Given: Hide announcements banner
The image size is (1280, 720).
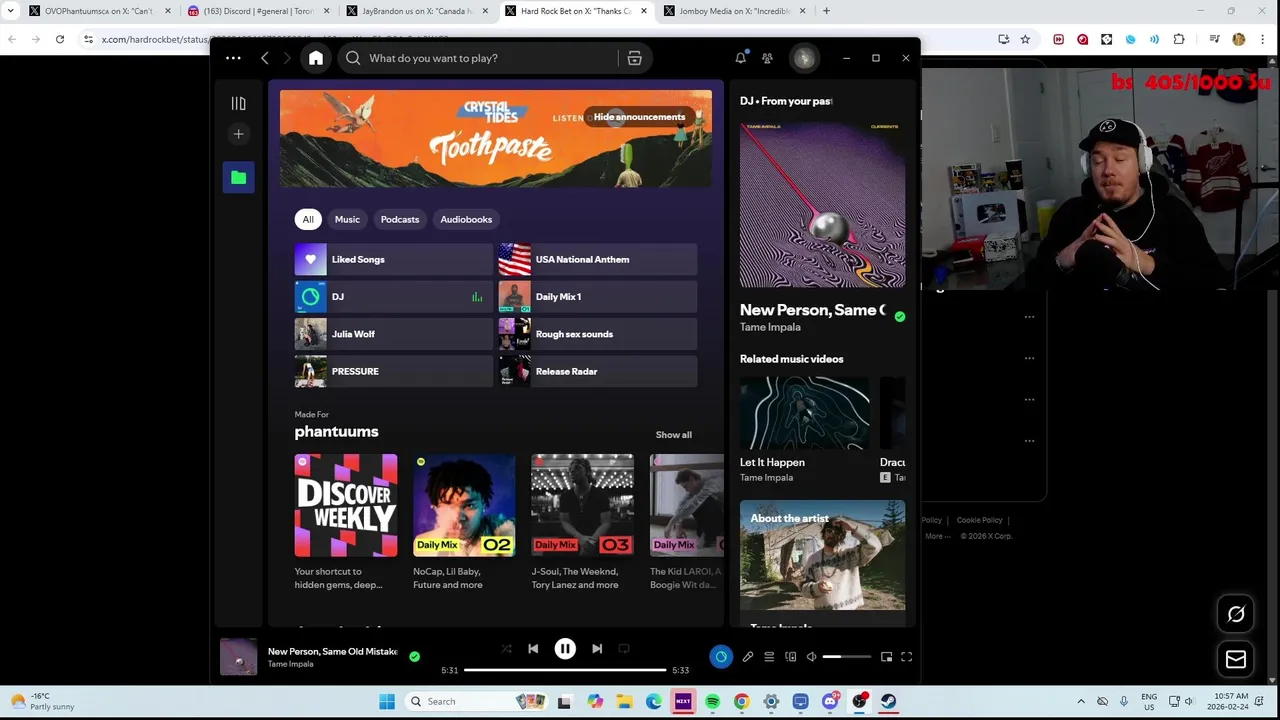Looking at the screenshot, I should click(639, 117).
